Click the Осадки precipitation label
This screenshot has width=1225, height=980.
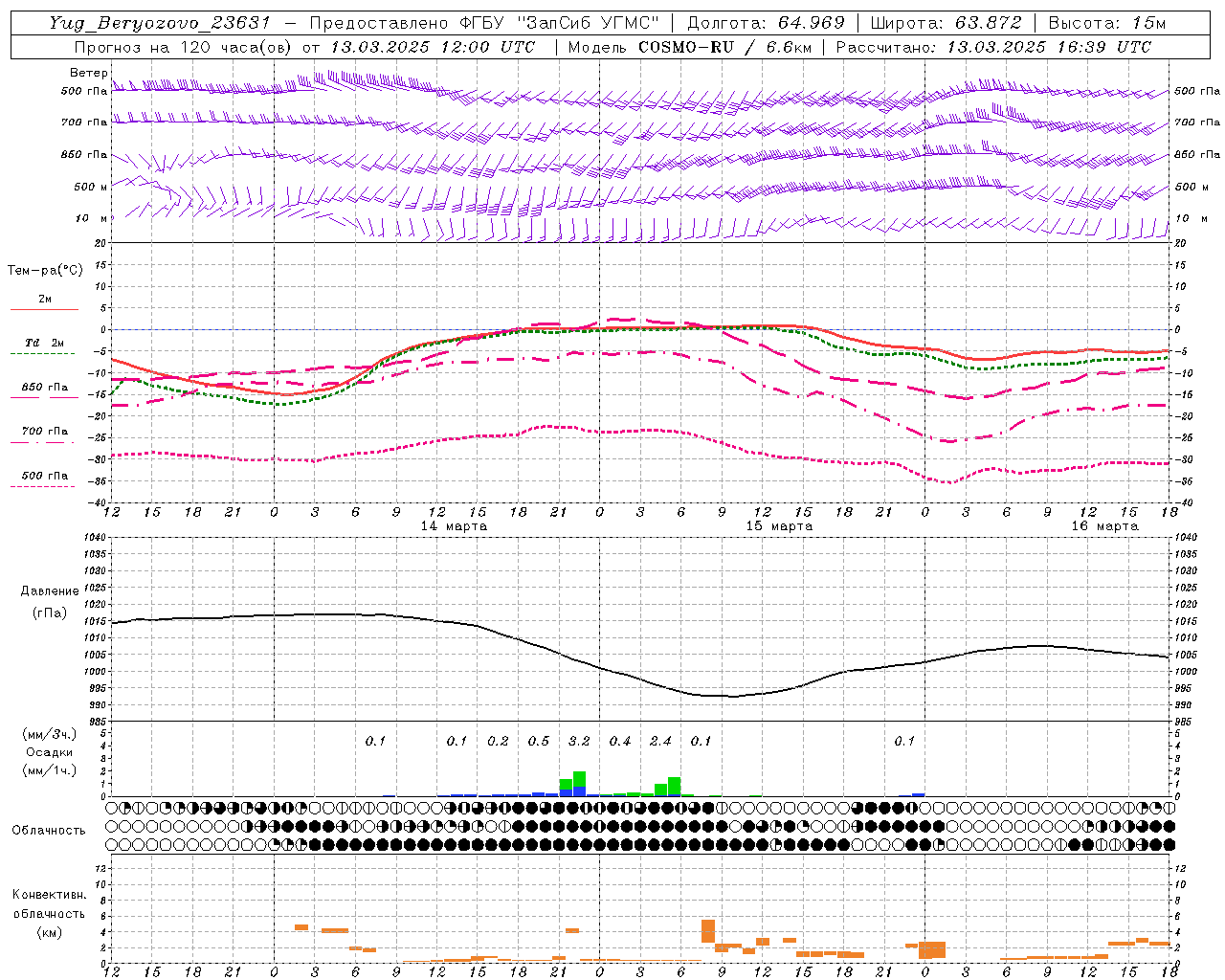[49, 752]
